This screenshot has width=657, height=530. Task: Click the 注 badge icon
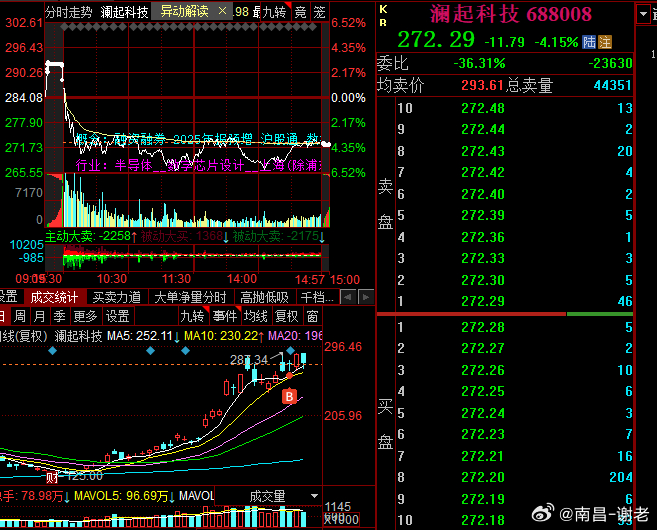pos(605,42)
